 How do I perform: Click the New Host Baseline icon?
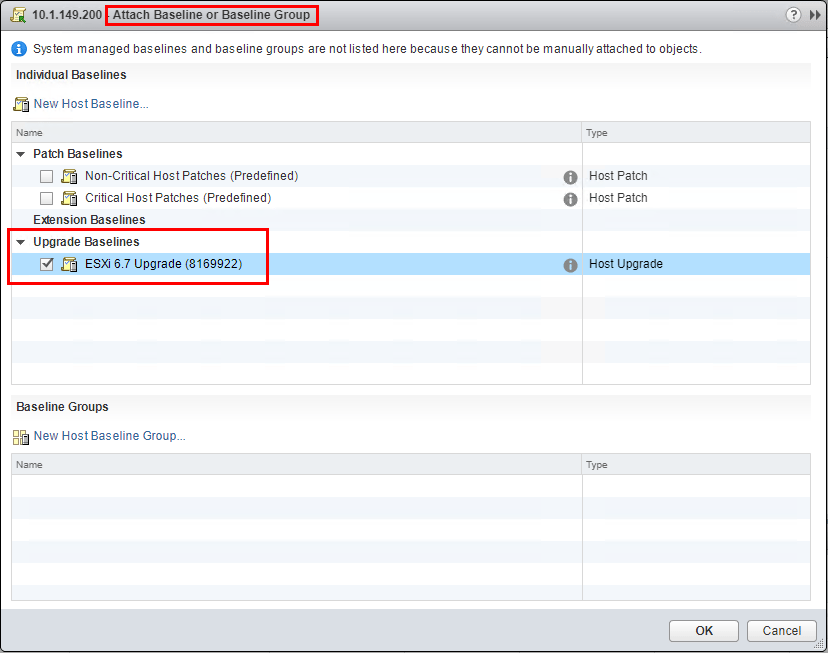click(x=21, y=104)
